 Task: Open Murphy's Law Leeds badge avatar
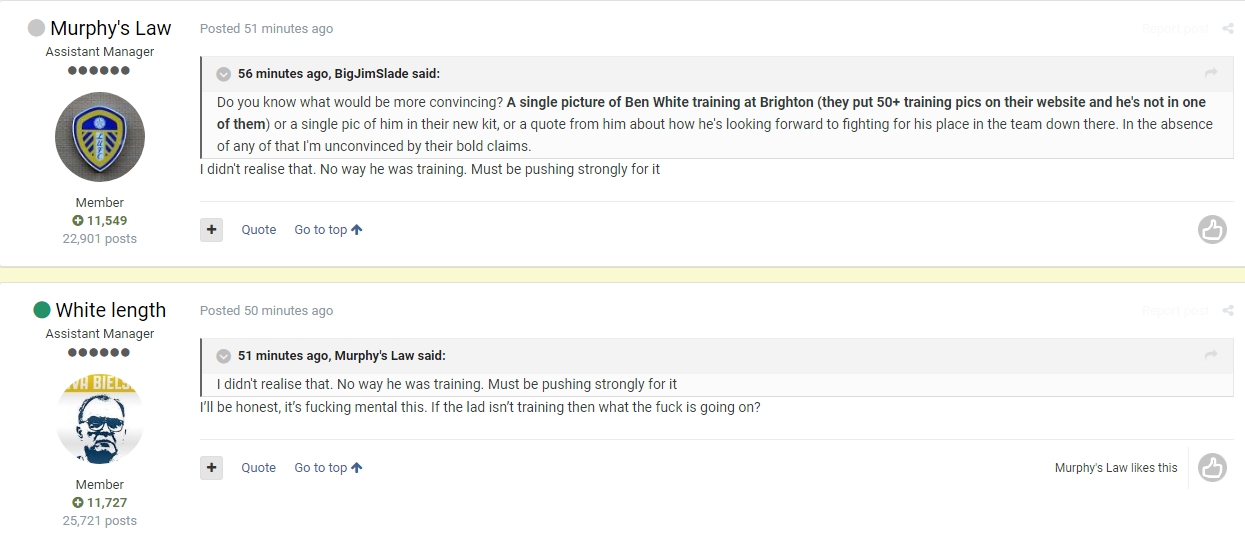100,137
